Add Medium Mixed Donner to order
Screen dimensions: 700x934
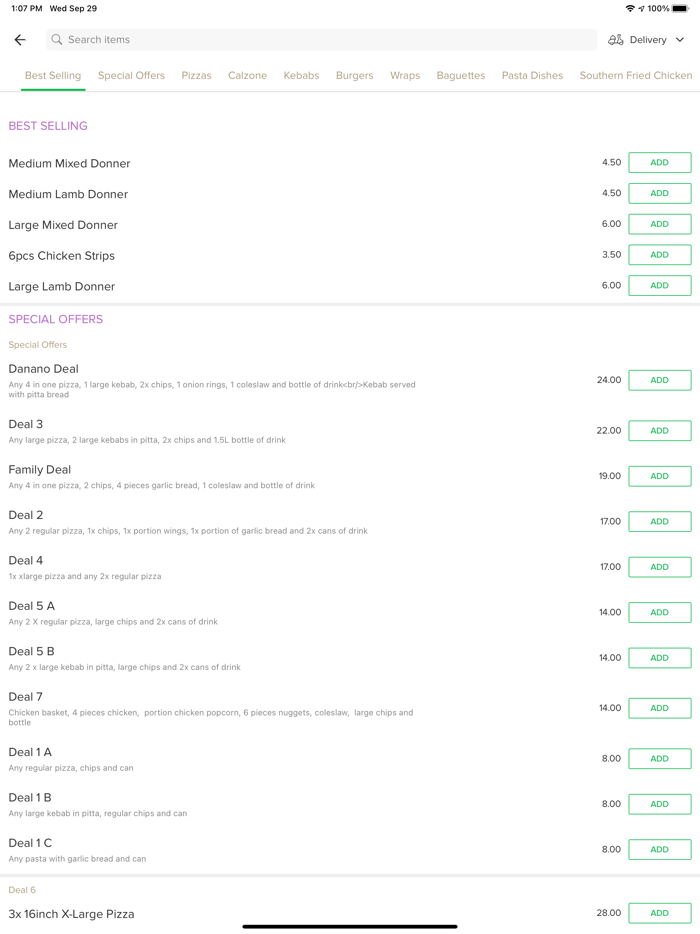[x=659, y=163]
